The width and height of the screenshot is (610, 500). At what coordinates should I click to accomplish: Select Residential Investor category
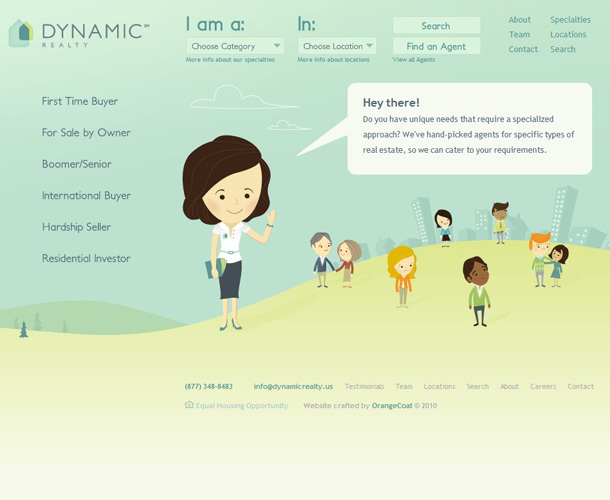click(86, 258)
